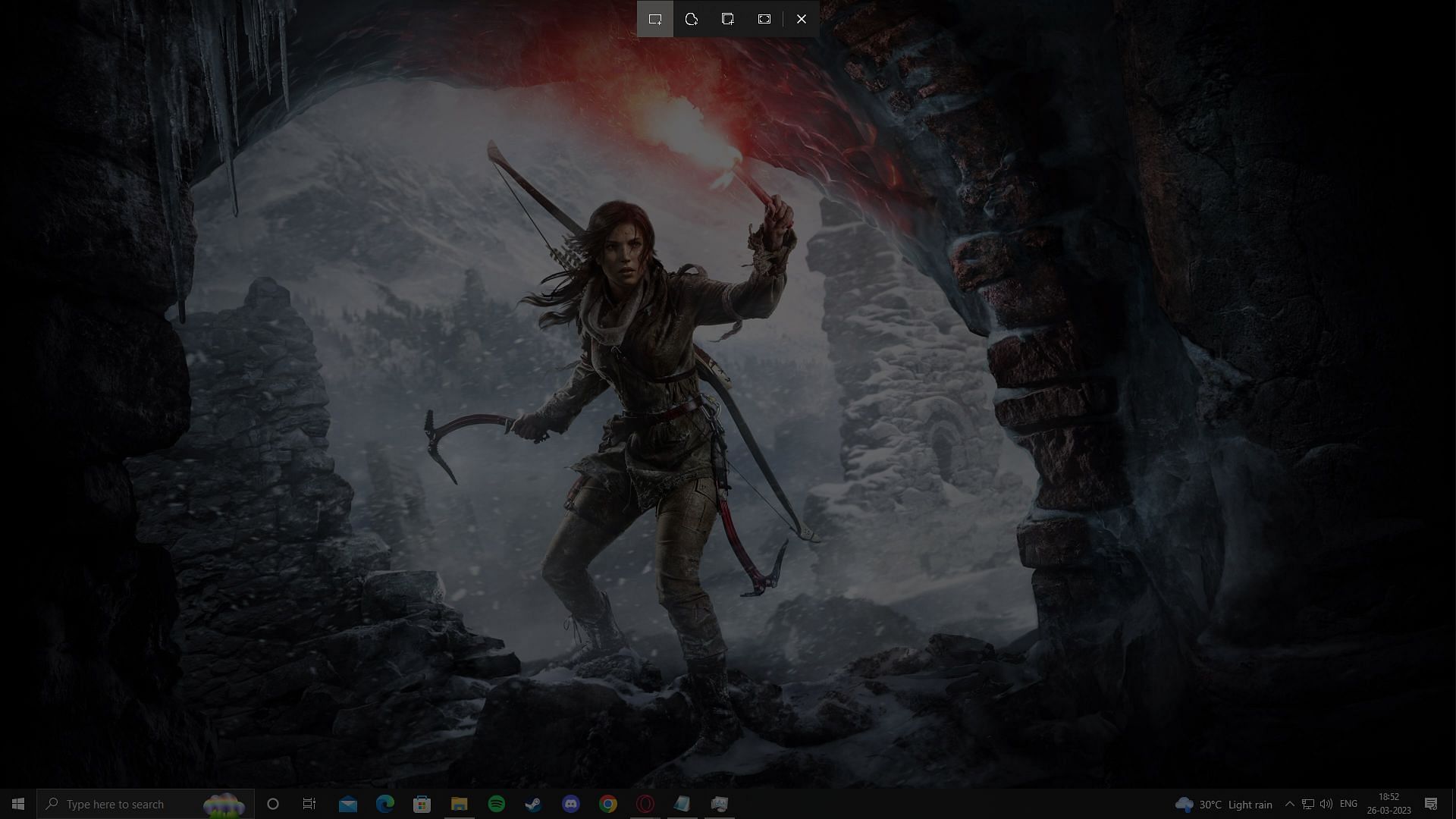Open Opera browser taskbar icon
This screenshot has width=1456, height=819.
pos(645,804)
